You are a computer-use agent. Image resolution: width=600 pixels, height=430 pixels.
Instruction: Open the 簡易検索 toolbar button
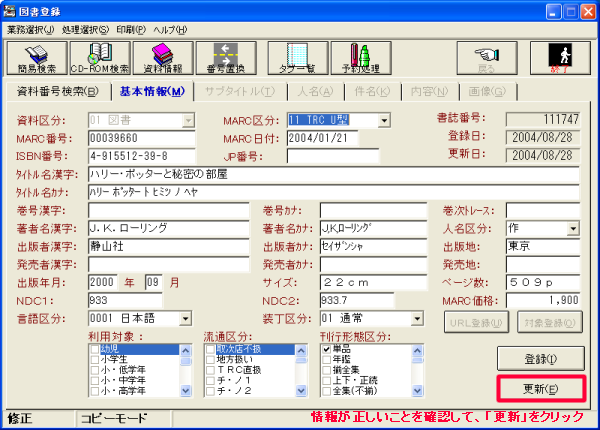[x=37, y=58]
